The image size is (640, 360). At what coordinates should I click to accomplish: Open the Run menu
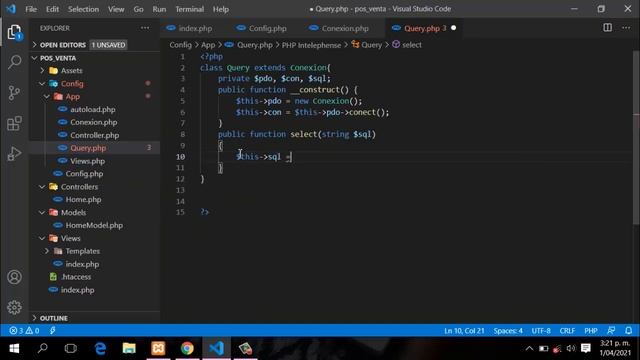click(x=159, y=9)
